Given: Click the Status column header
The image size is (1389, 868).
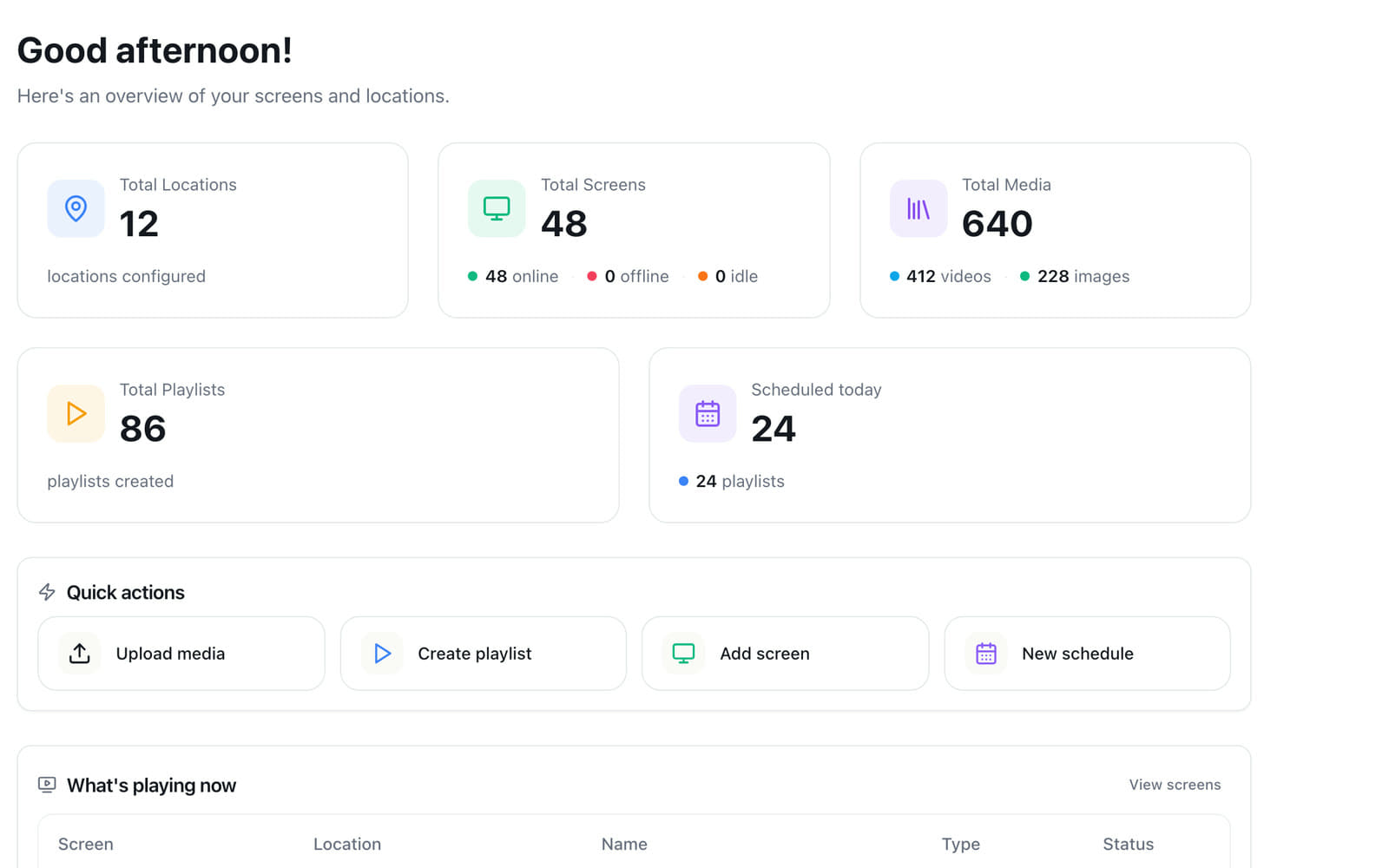Looking at the screenshot, I should tap(1129, 844).
